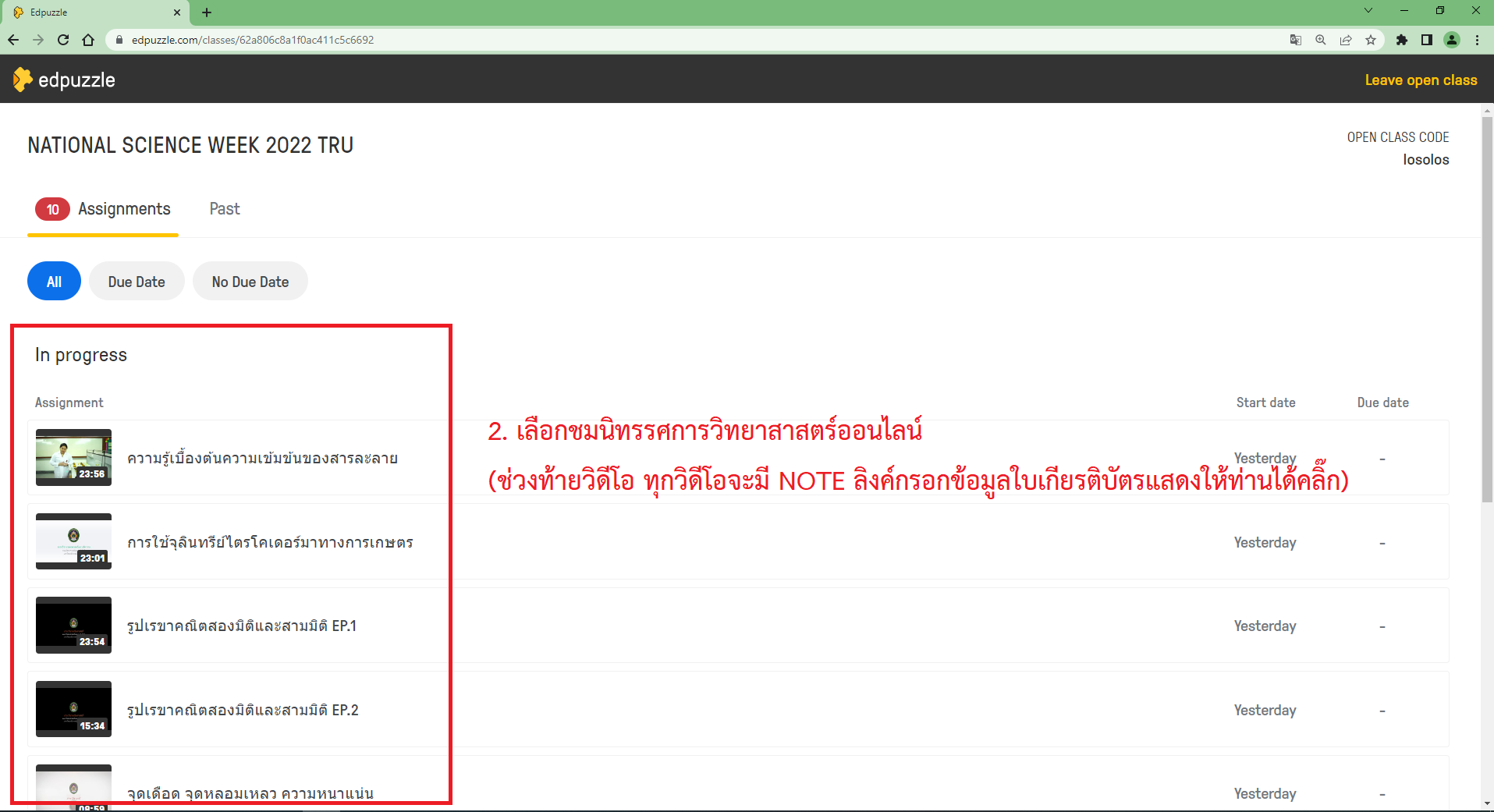
Task: Open the 23:56 video thumbnail
Action: [73, 458]
